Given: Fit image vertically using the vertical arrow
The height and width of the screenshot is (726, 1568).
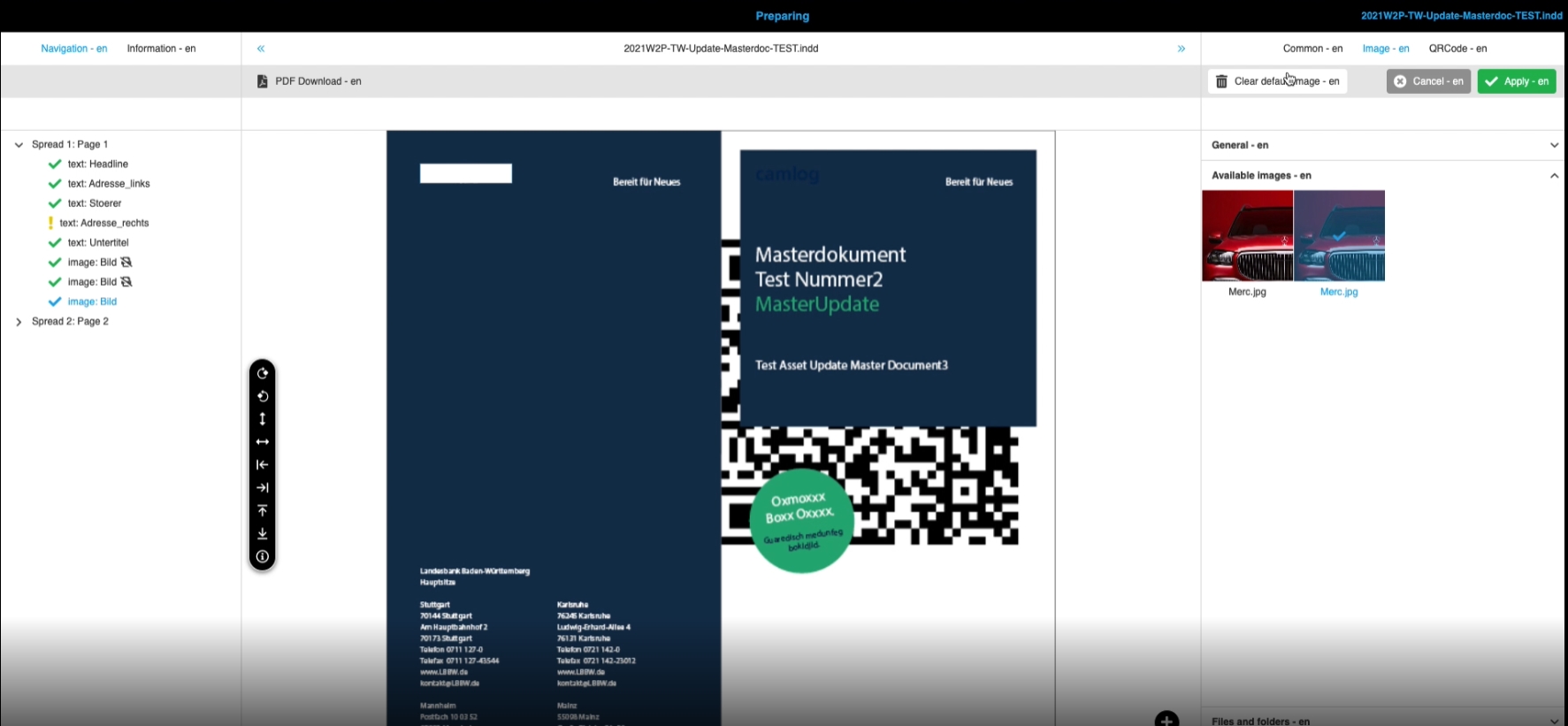Looking at the screenshot, I should [x=263, y=419].
